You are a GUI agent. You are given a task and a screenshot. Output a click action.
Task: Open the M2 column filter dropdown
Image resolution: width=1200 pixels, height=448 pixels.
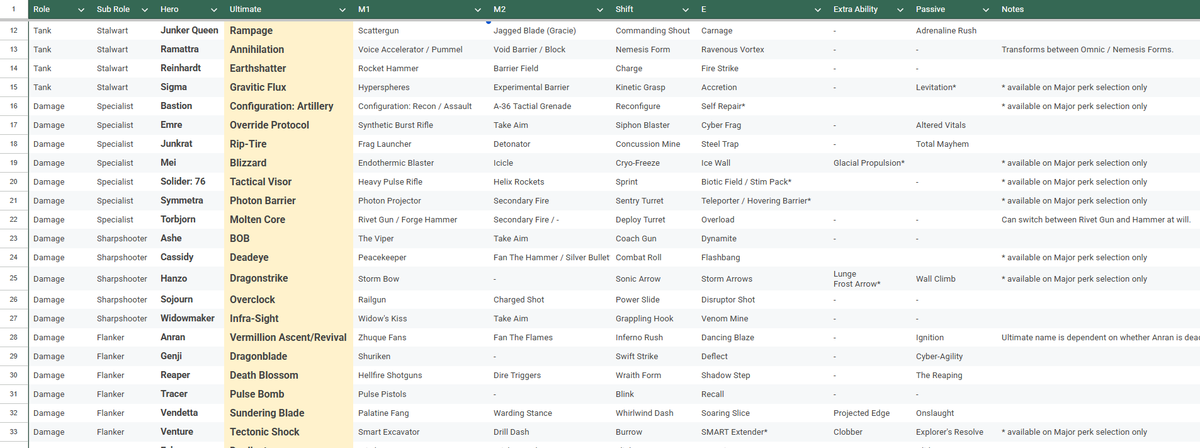click(601, 9)
